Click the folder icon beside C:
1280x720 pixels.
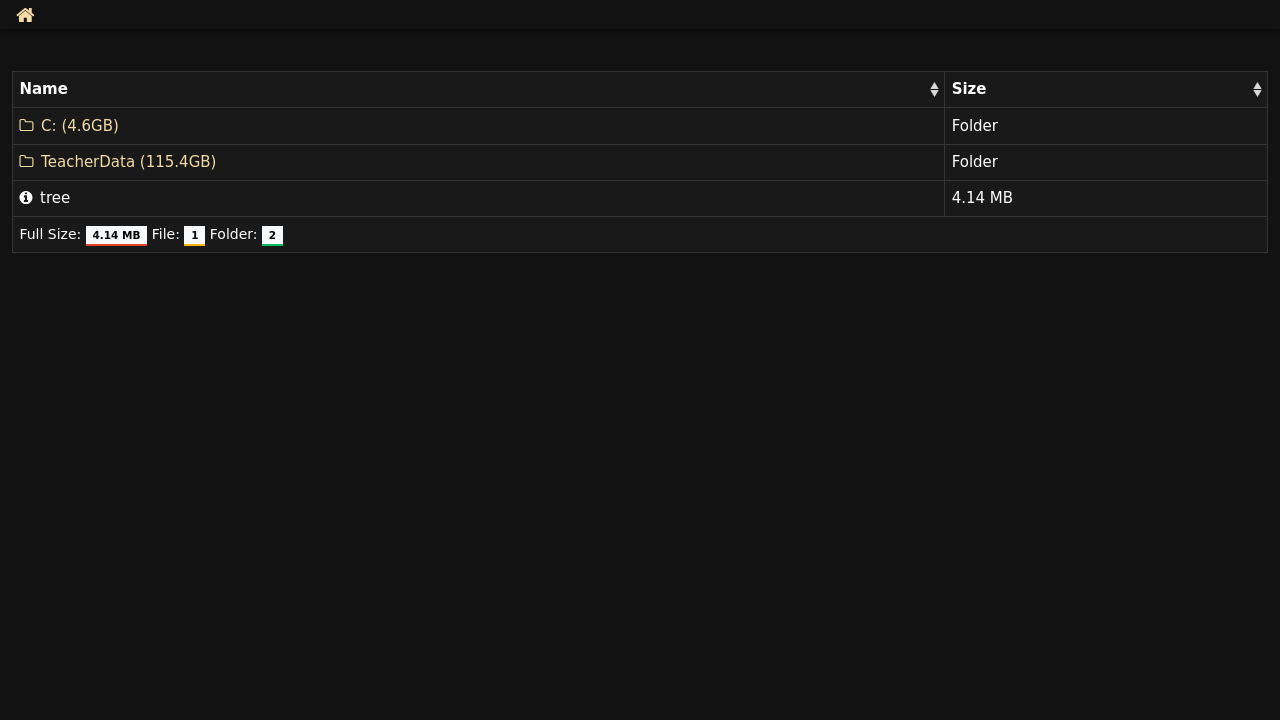(26, 126)
